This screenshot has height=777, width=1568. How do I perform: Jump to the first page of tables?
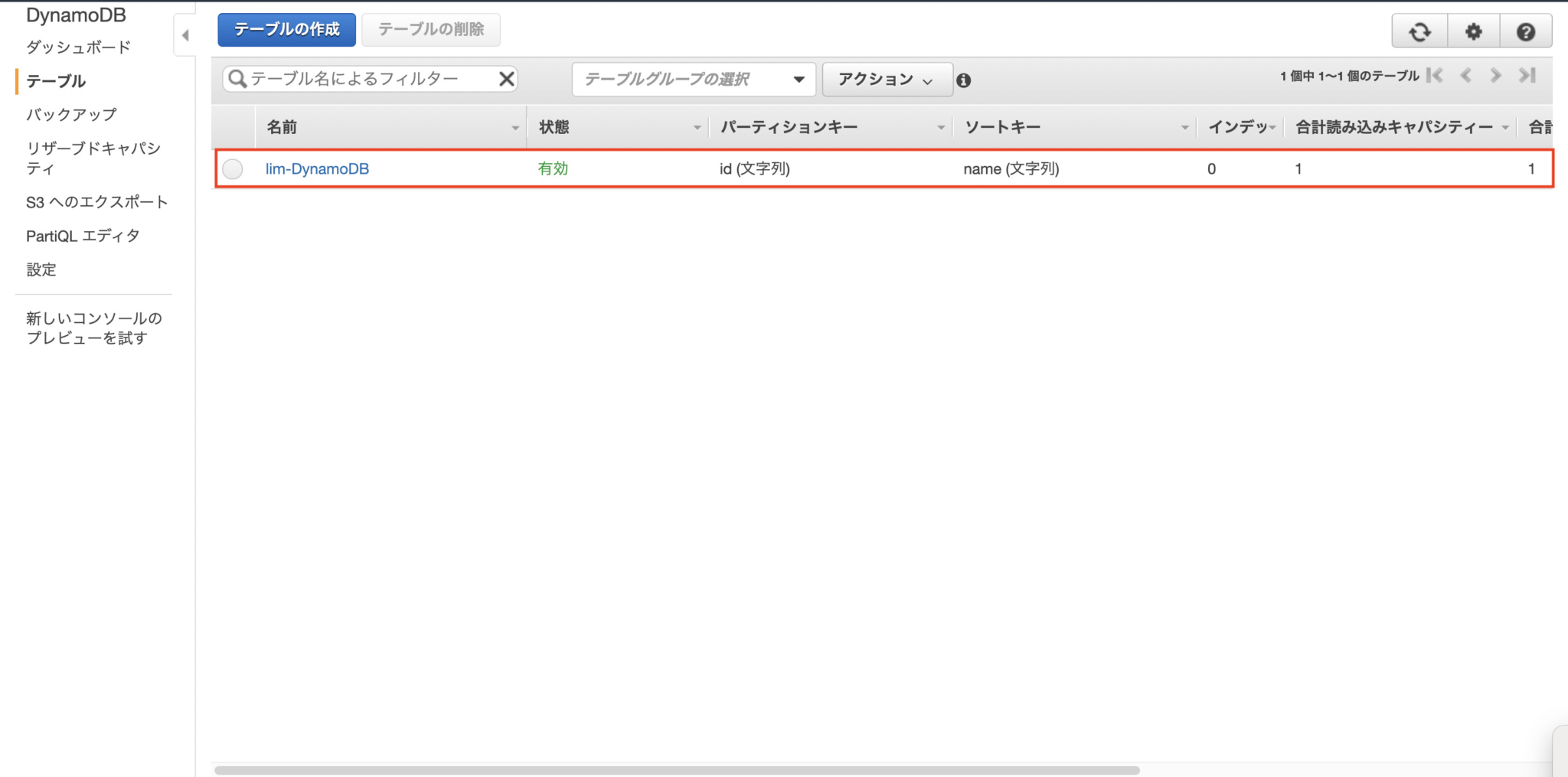tap(1436, 75)
